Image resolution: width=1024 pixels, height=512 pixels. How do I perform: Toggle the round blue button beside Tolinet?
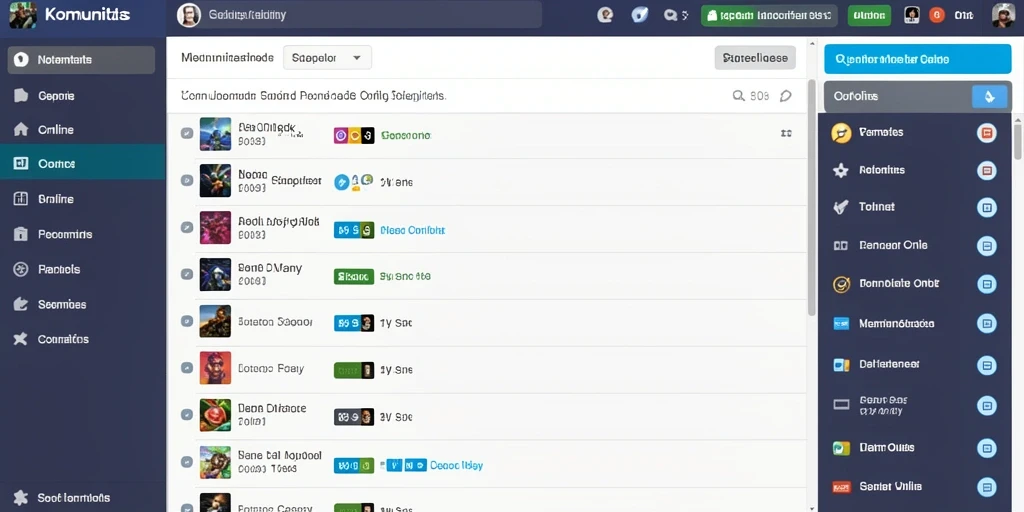(987, 208)
